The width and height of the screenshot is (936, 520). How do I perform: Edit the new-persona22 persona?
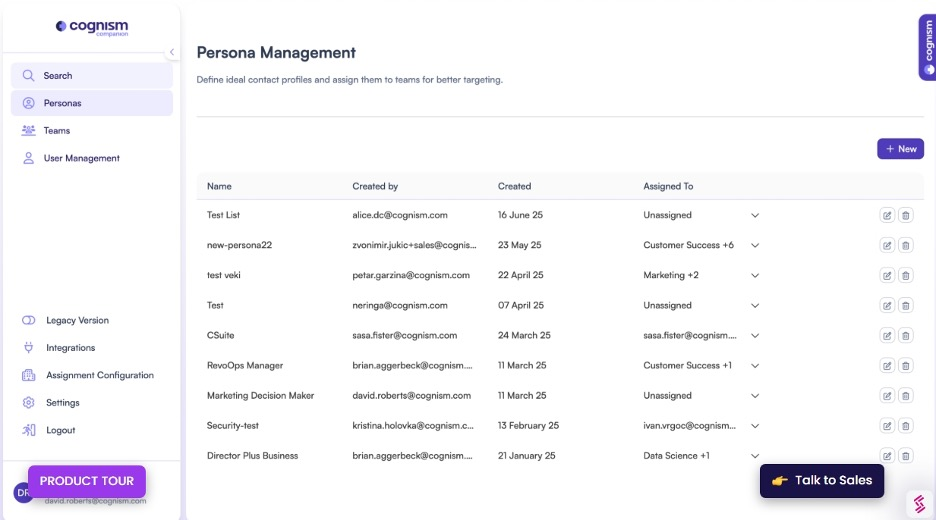coord(887,245)
